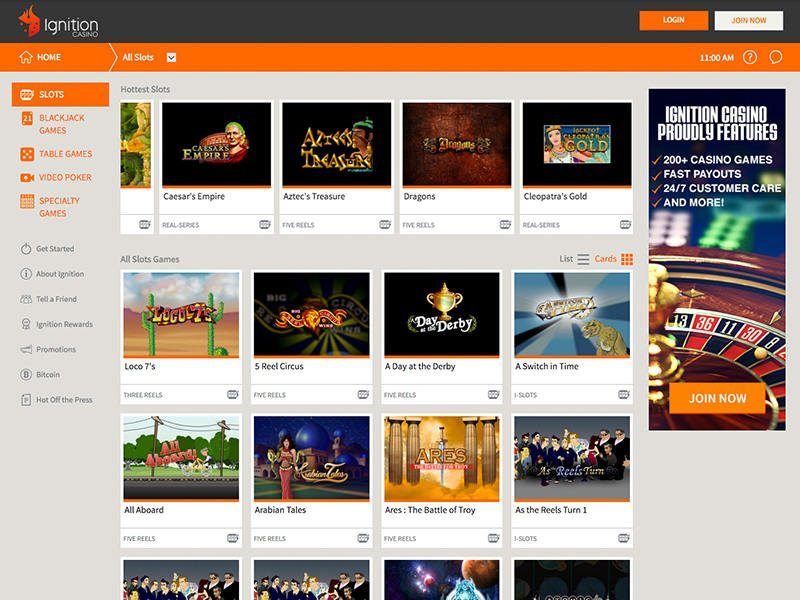Click the Tell a Friend people icon

pos(26,299)
